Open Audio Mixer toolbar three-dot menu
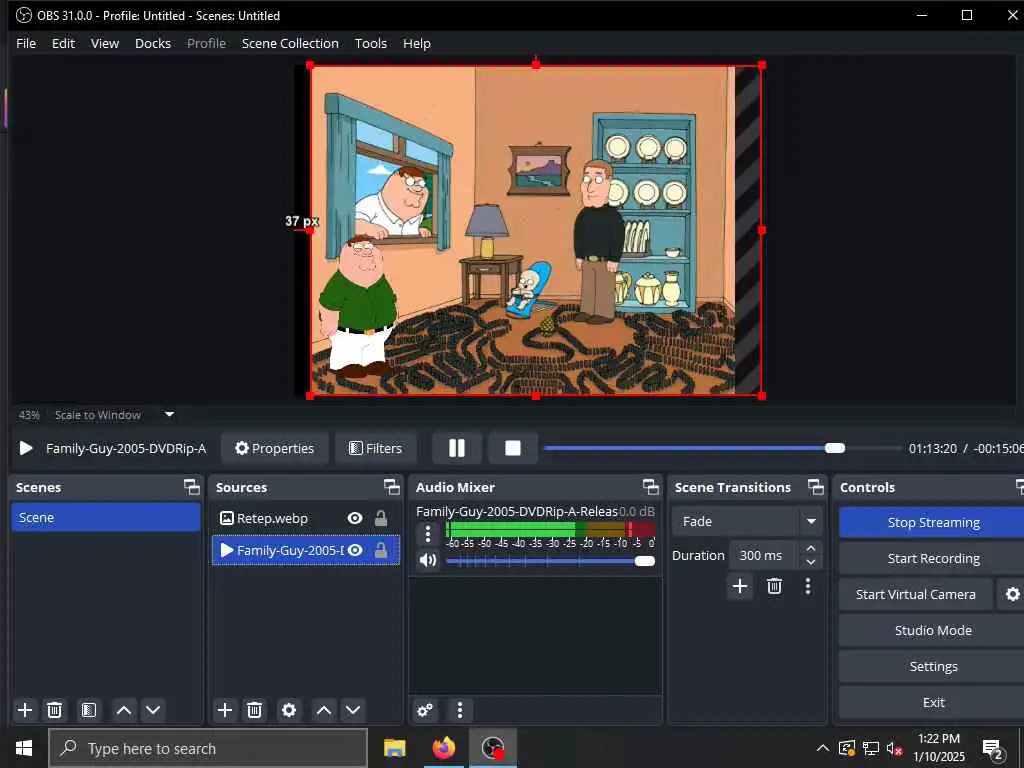Viewport: 1024px width, 768px height. [460, 710]
